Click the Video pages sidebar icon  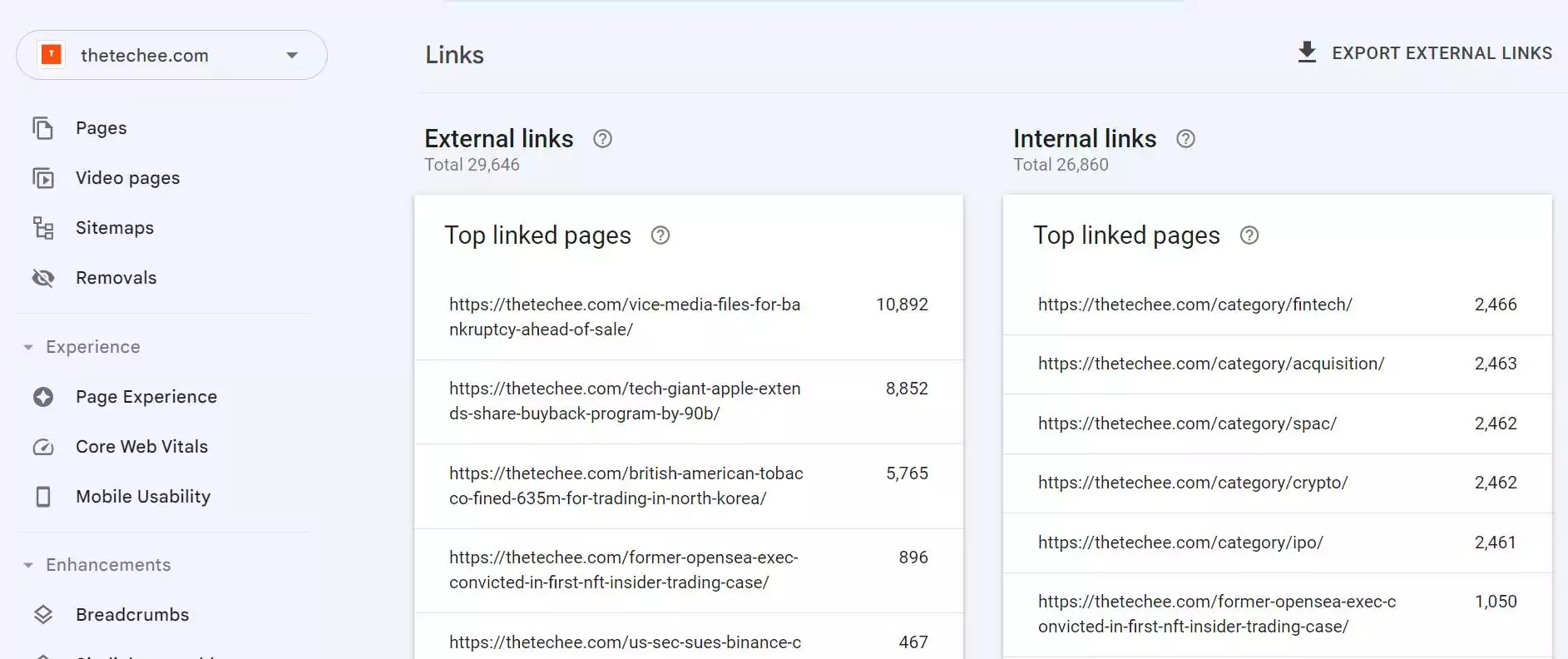pos(43,178)
